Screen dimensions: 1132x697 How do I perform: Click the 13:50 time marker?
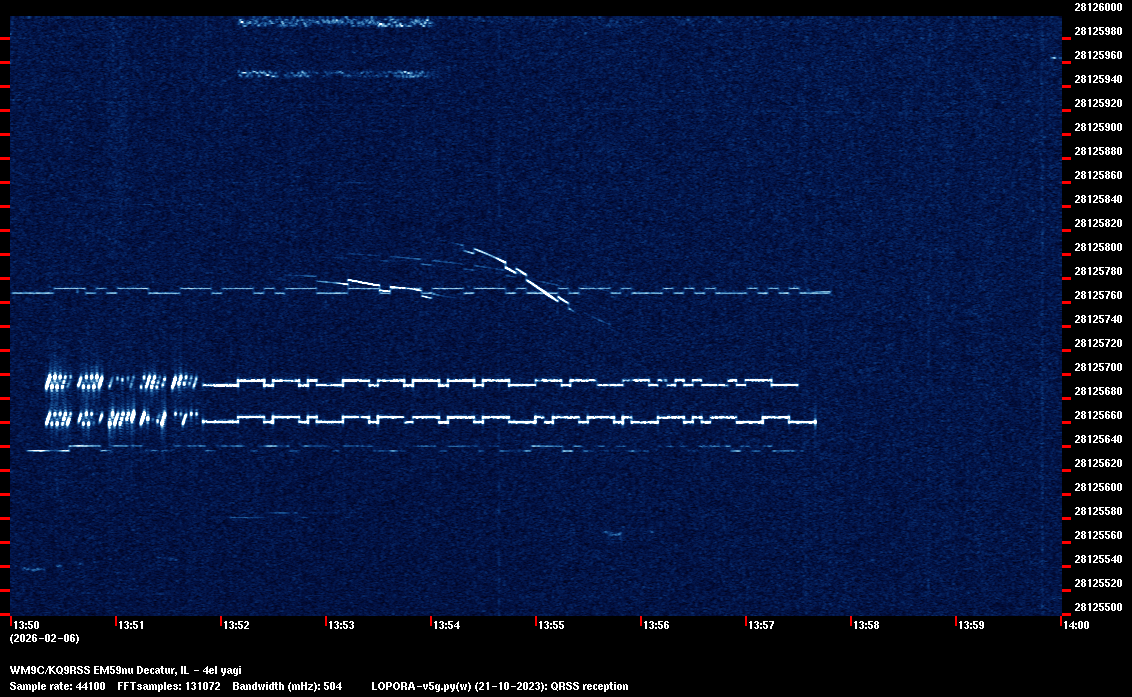click(26, 625)
